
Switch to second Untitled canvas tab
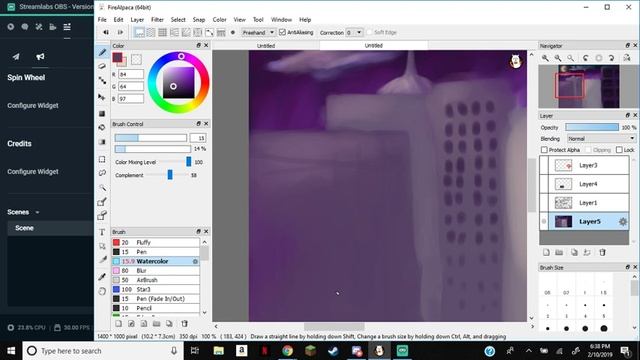click(x=373, y=46)
